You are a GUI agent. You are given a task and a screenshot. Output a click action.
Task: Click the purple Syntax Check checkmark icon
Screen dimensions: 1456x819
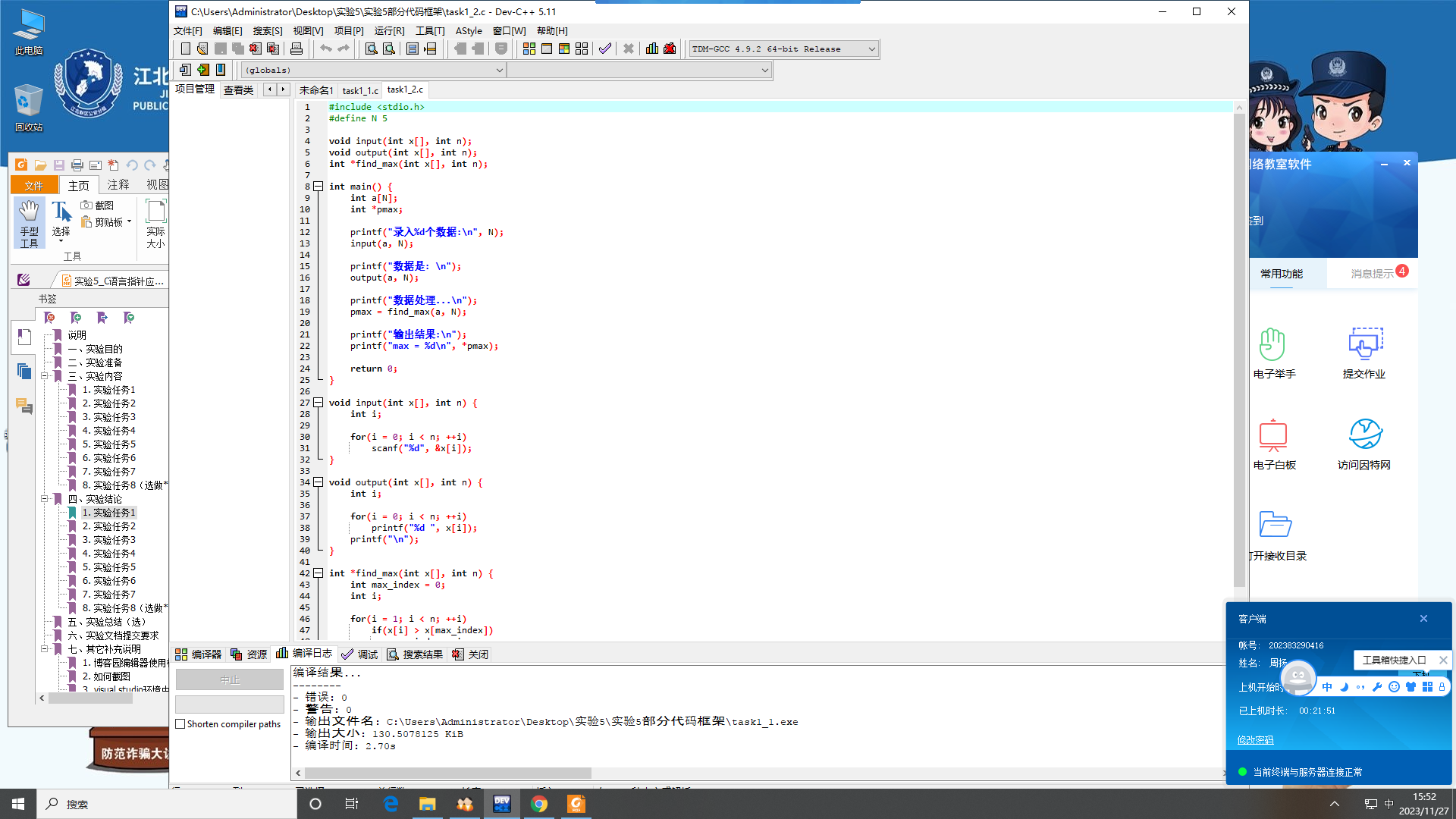[x=604, y=49]
